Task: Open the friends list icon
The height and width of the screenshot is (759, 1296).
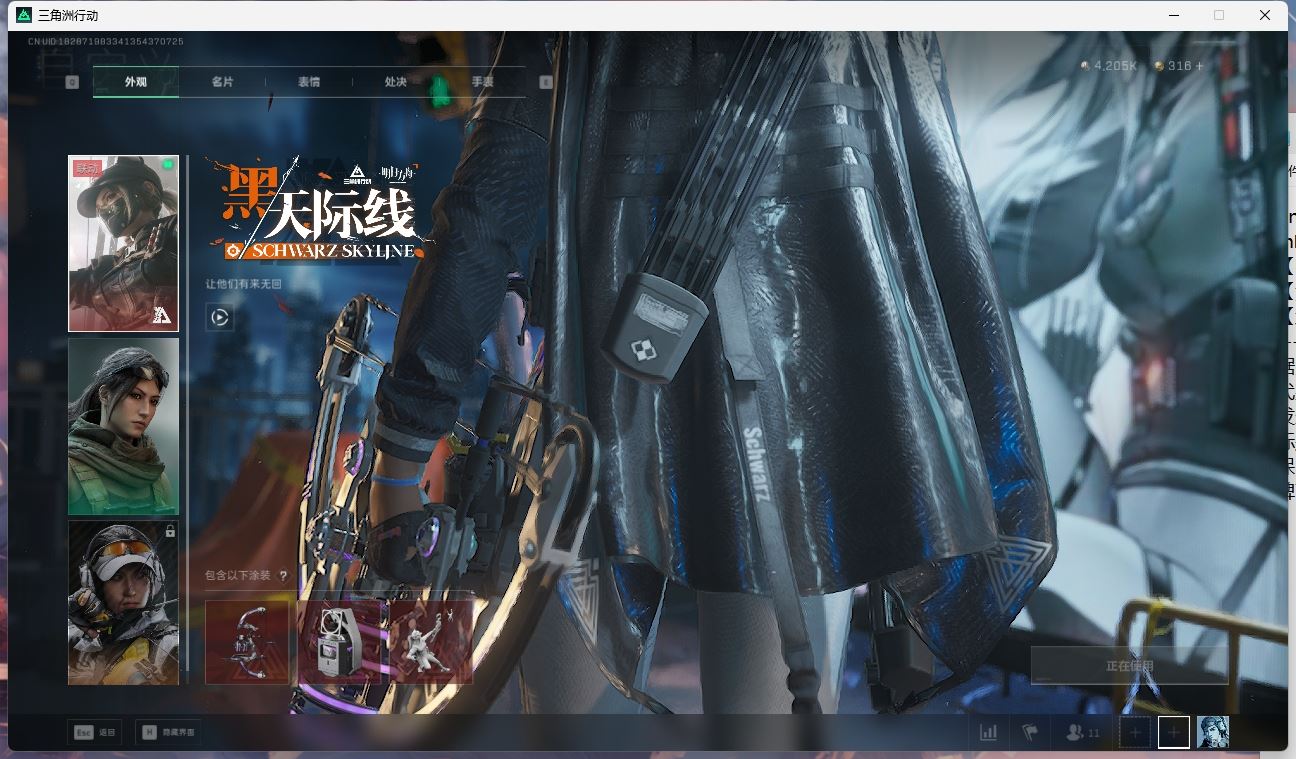Action: [1075, 732]
